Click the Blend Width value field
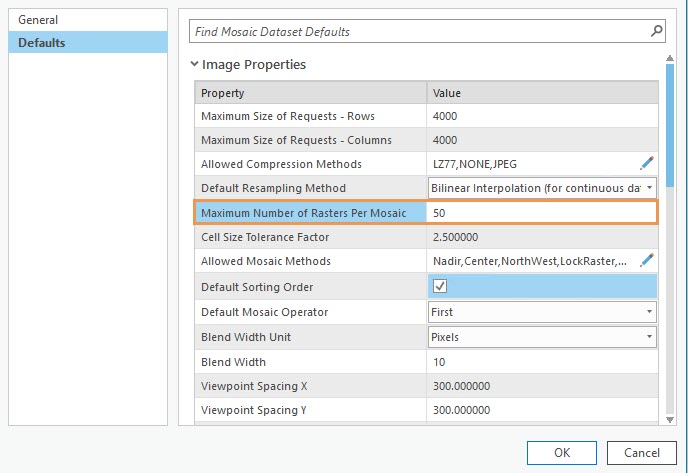 [x=540, y=362]
